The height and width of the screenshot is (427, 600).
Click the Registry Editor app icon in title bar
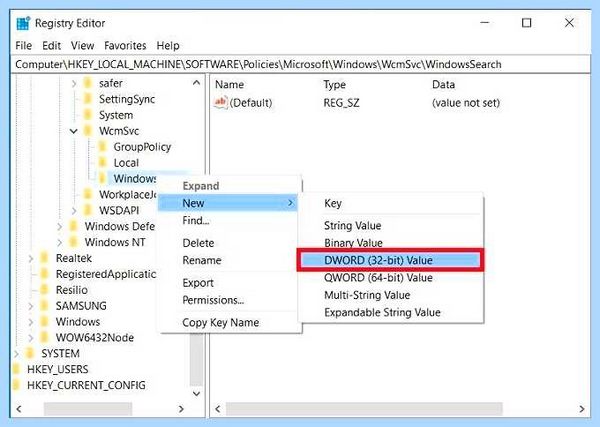click(x=23, y=23)
